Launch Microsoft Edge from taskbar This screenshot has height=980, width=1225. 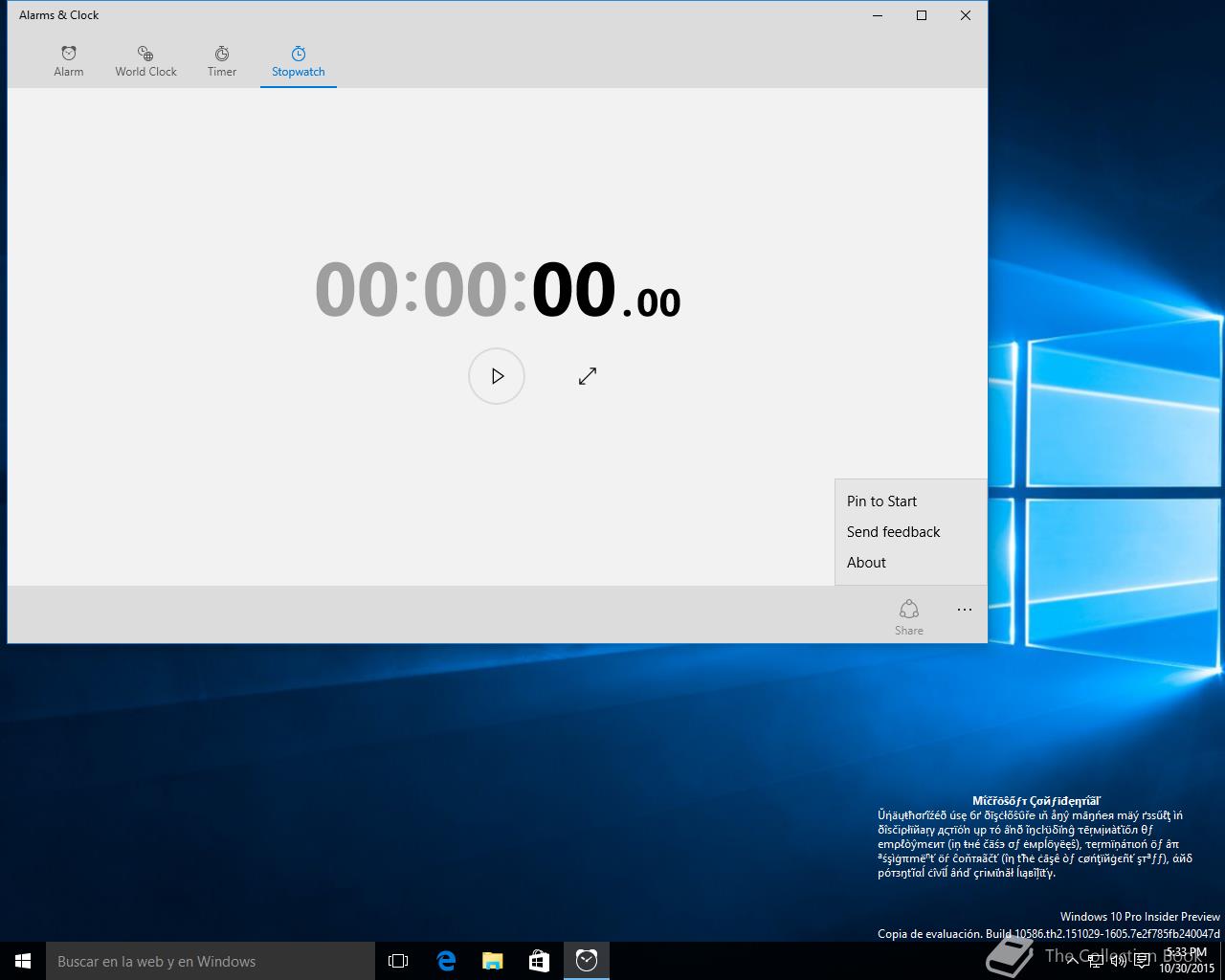coord(446,961)
